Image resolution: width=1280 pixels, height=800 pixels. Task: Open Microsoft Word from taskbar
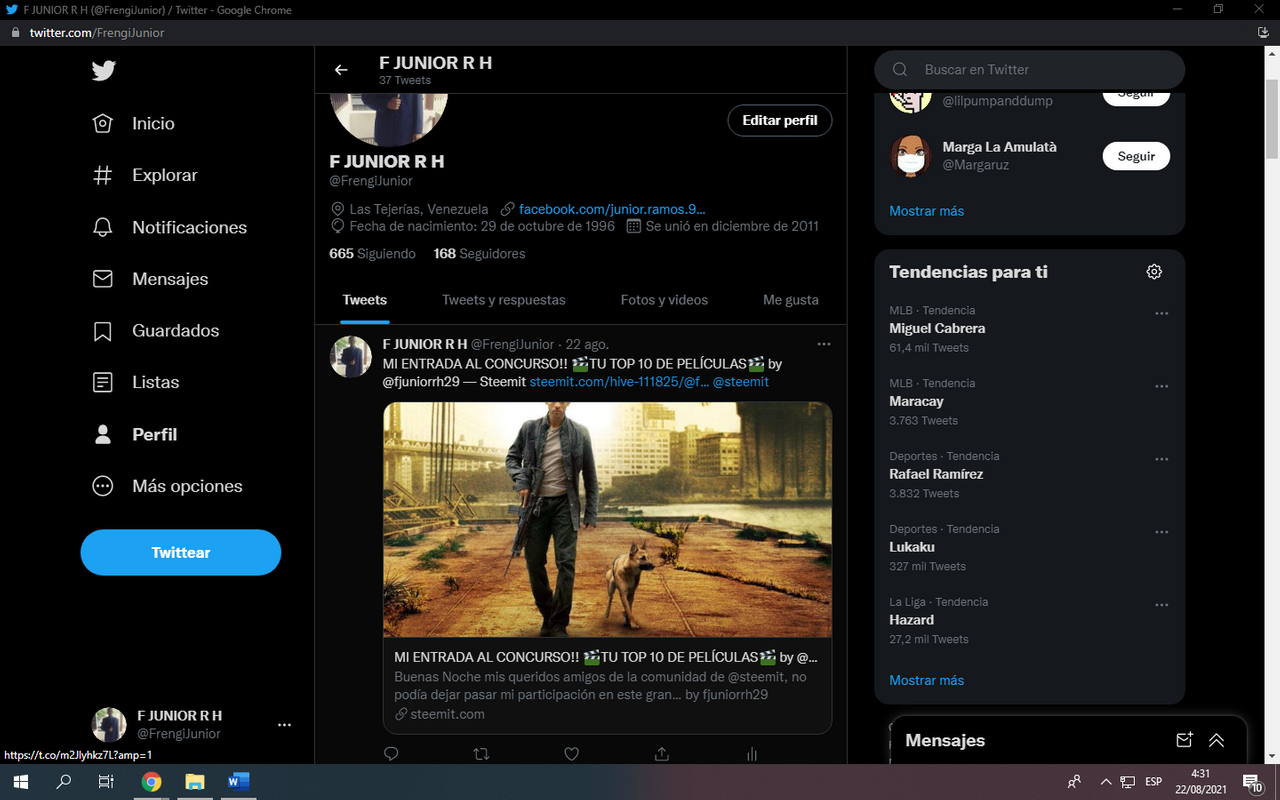pyautogui.click(x=238, y=782)
